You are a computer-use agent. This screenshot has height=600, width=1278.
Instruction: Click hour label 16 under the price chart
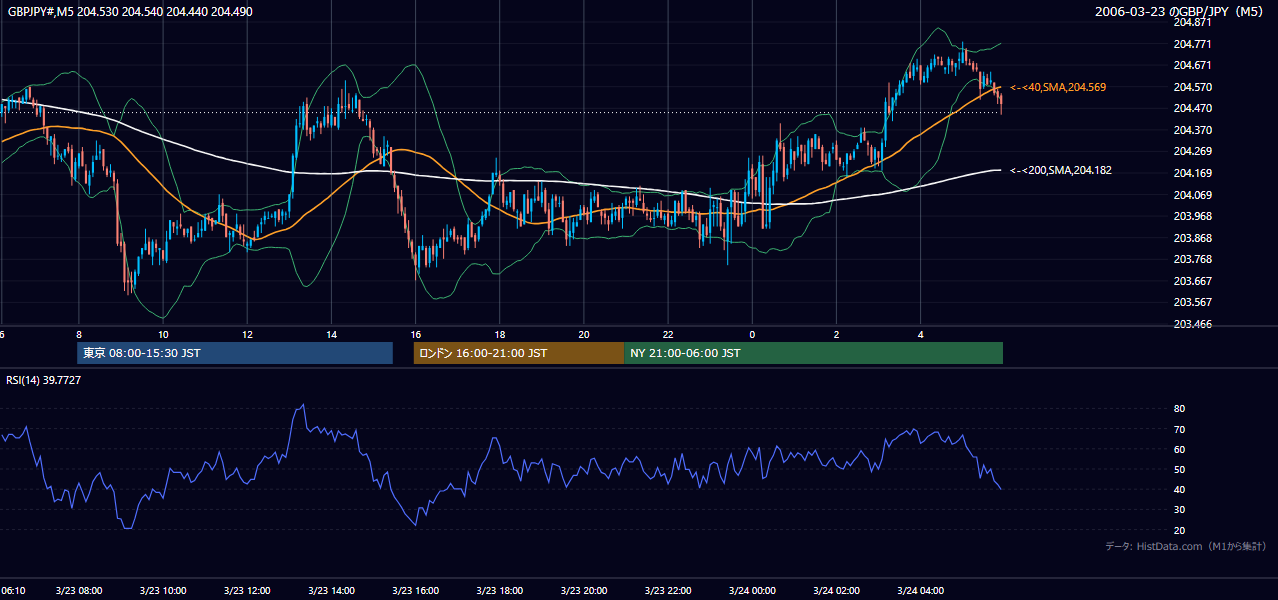click(416, 334)
